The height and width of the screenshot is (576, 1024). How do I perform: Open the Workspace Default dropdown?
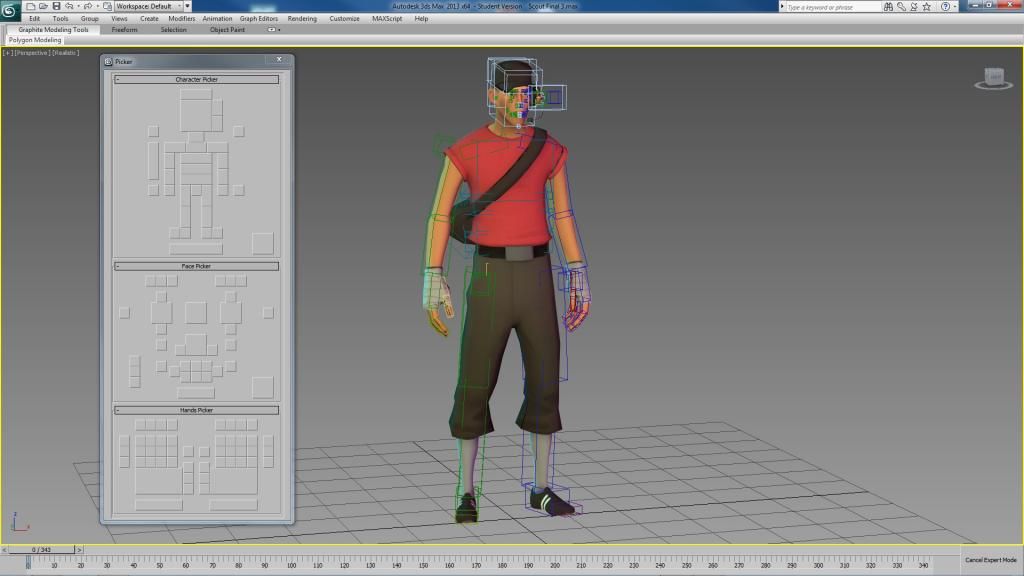pyautogui.click(x=149, y=7)
